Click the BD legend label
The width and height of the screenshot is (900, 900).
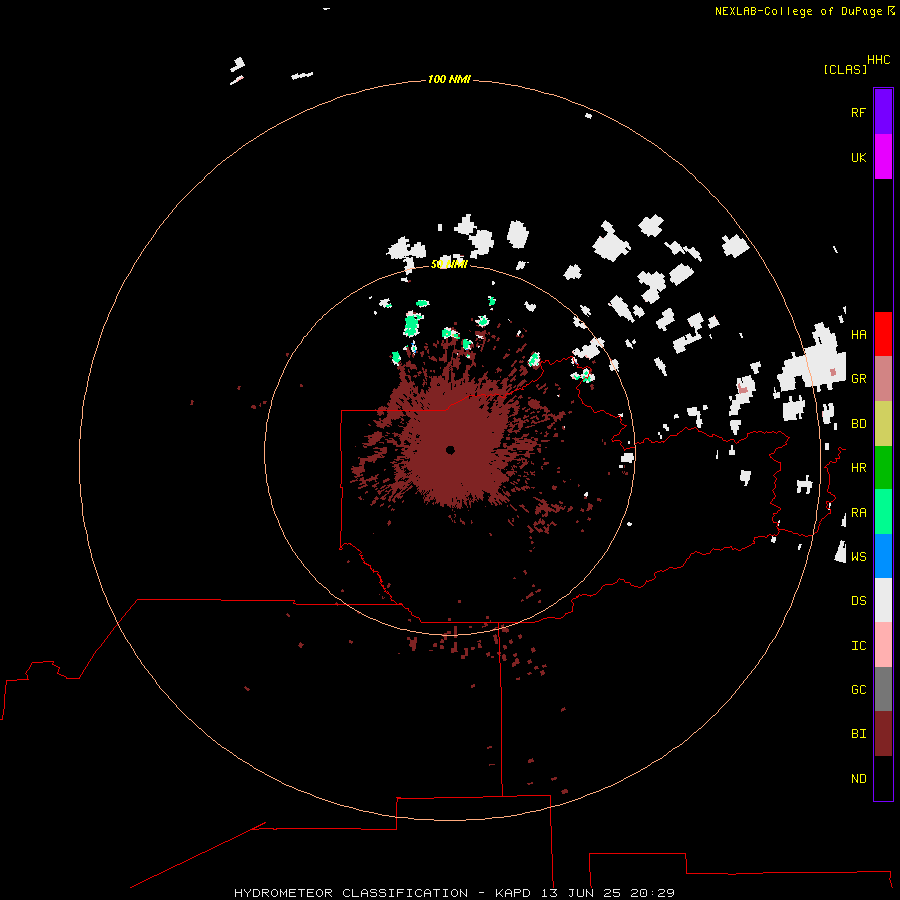(859, 424)
